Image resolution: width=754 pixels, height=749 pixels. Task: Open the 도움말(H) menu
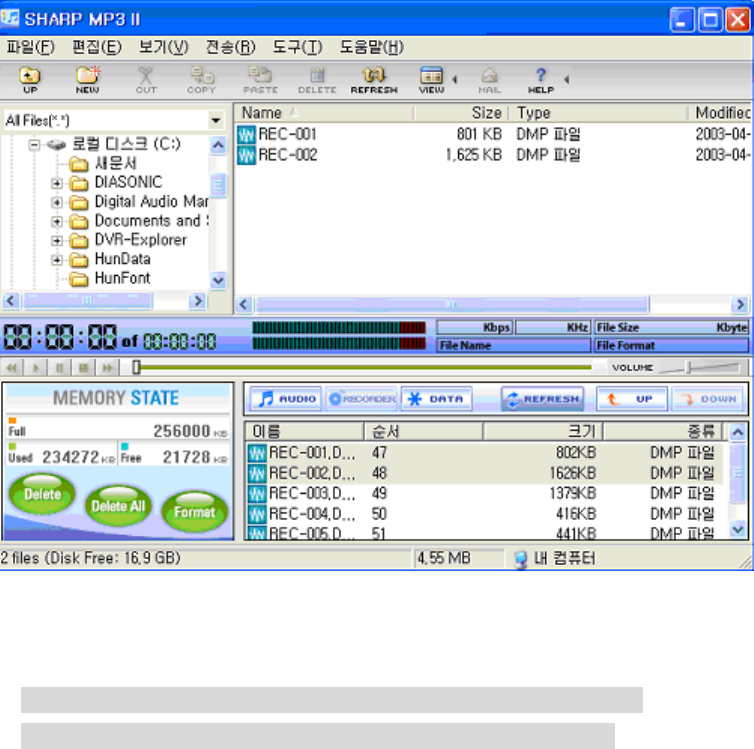pos(371,47)
